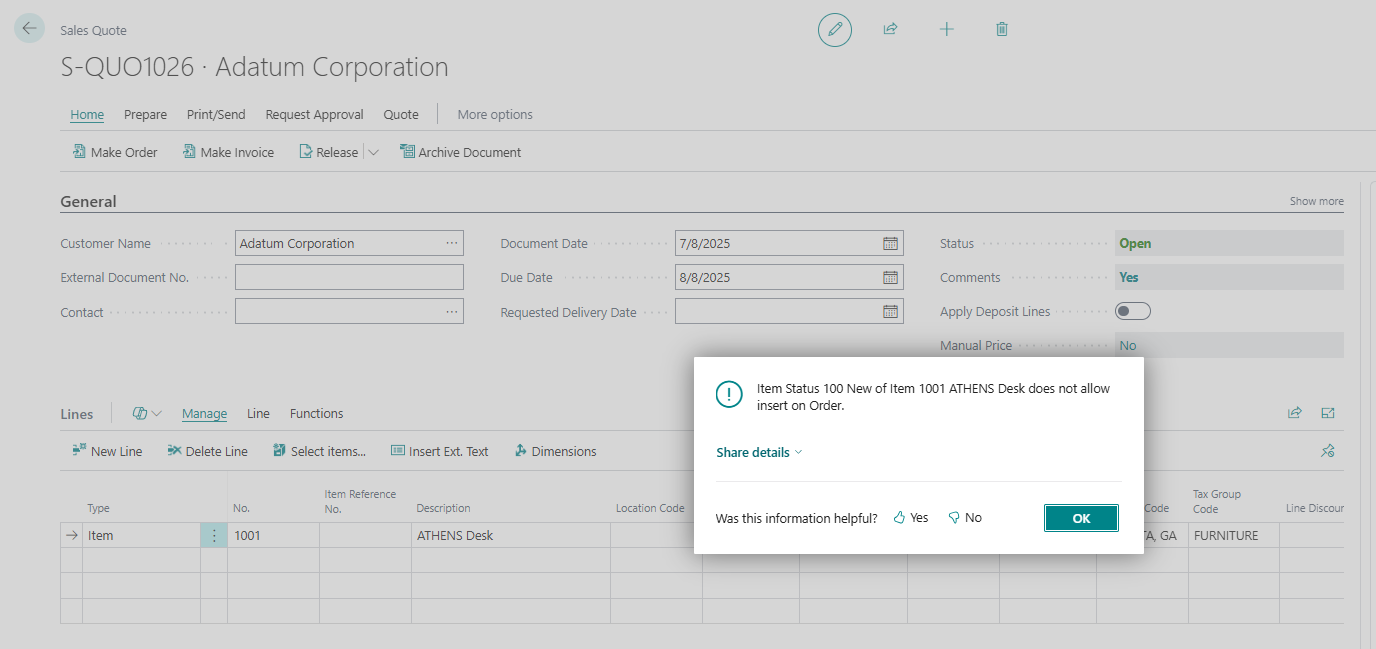
Task: Open the Print/Send tab
Action: tap(216, 114)
